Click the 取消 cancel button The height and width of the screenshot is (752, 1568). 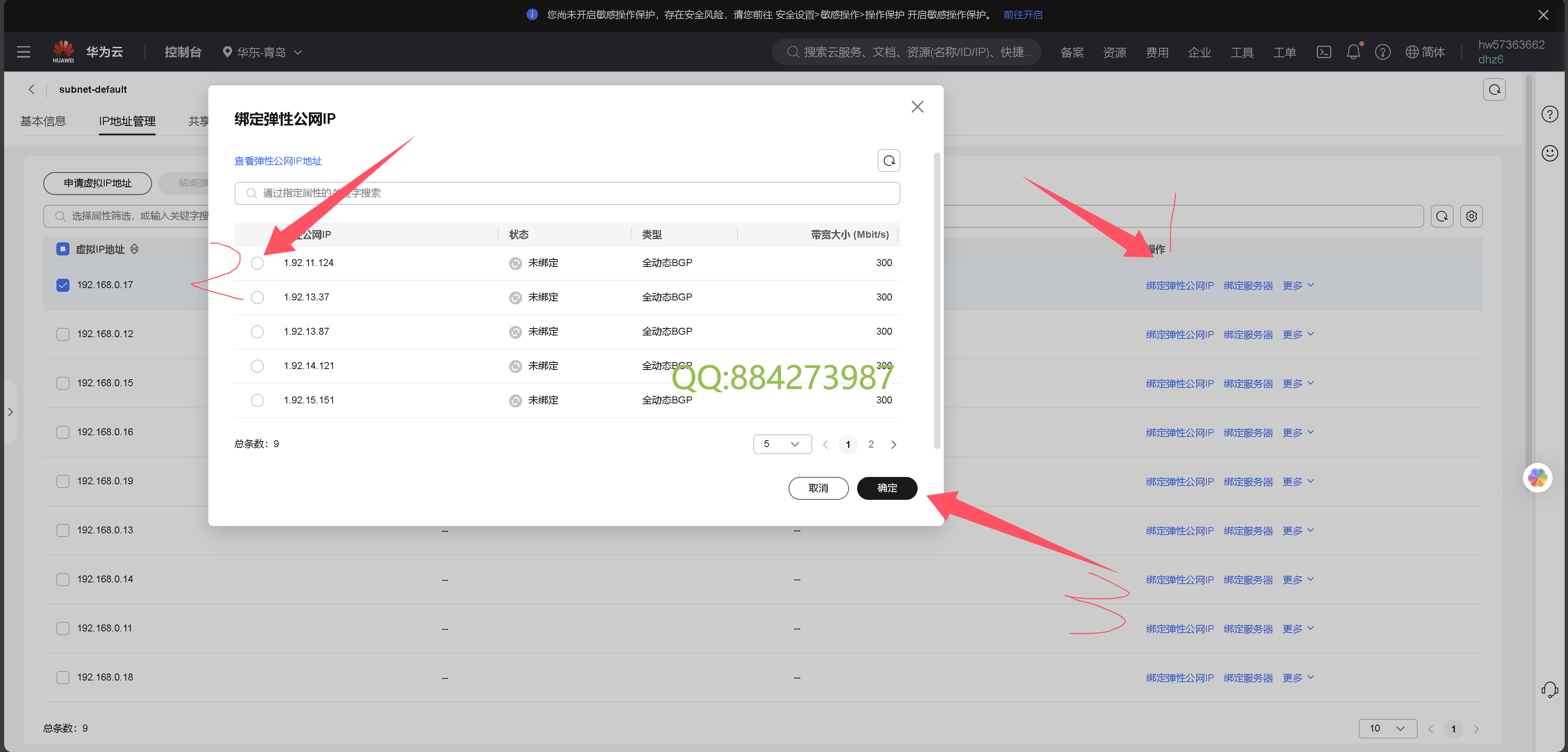(818, 488)
